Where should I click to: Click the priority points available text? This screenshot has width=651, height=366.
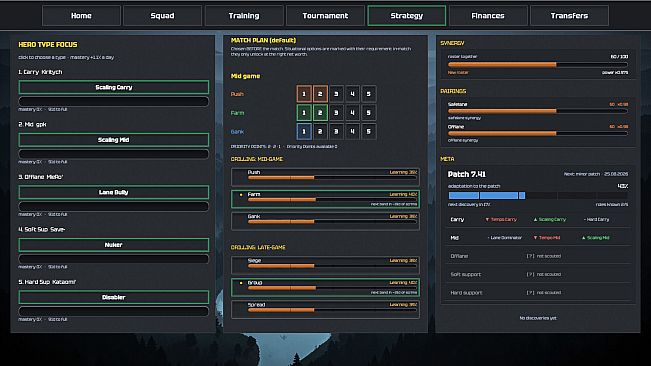click(x=312, y=146)
